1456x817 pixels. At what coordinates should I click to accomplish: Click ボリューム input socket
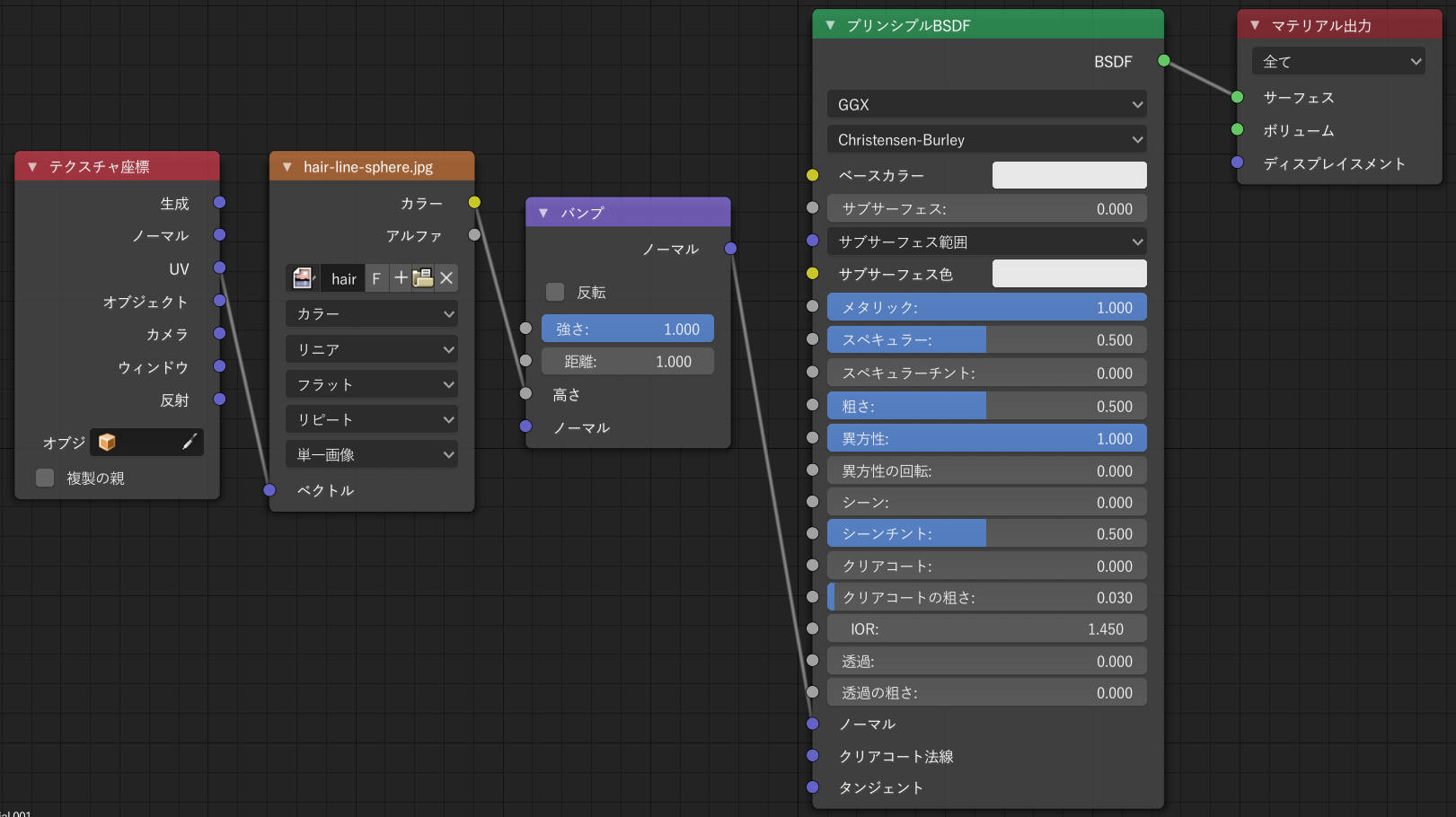[1237, 129]
